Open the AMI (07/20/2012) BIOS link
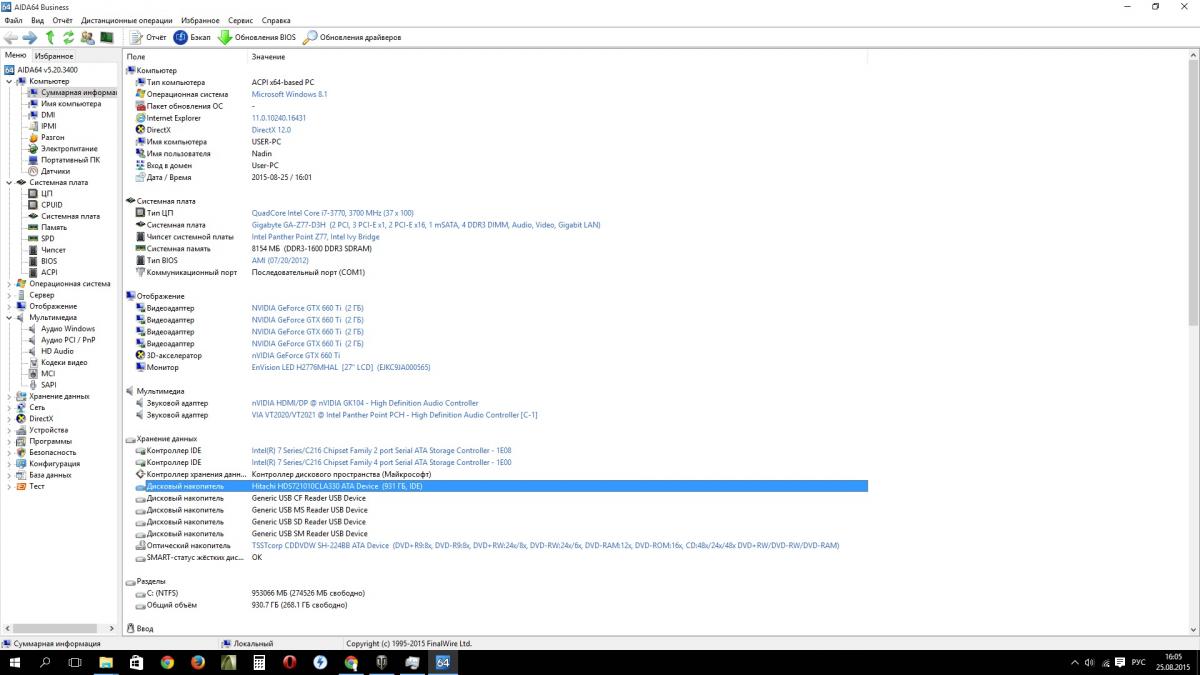Viewport: 1200px width, 675px height. [281, 260]
